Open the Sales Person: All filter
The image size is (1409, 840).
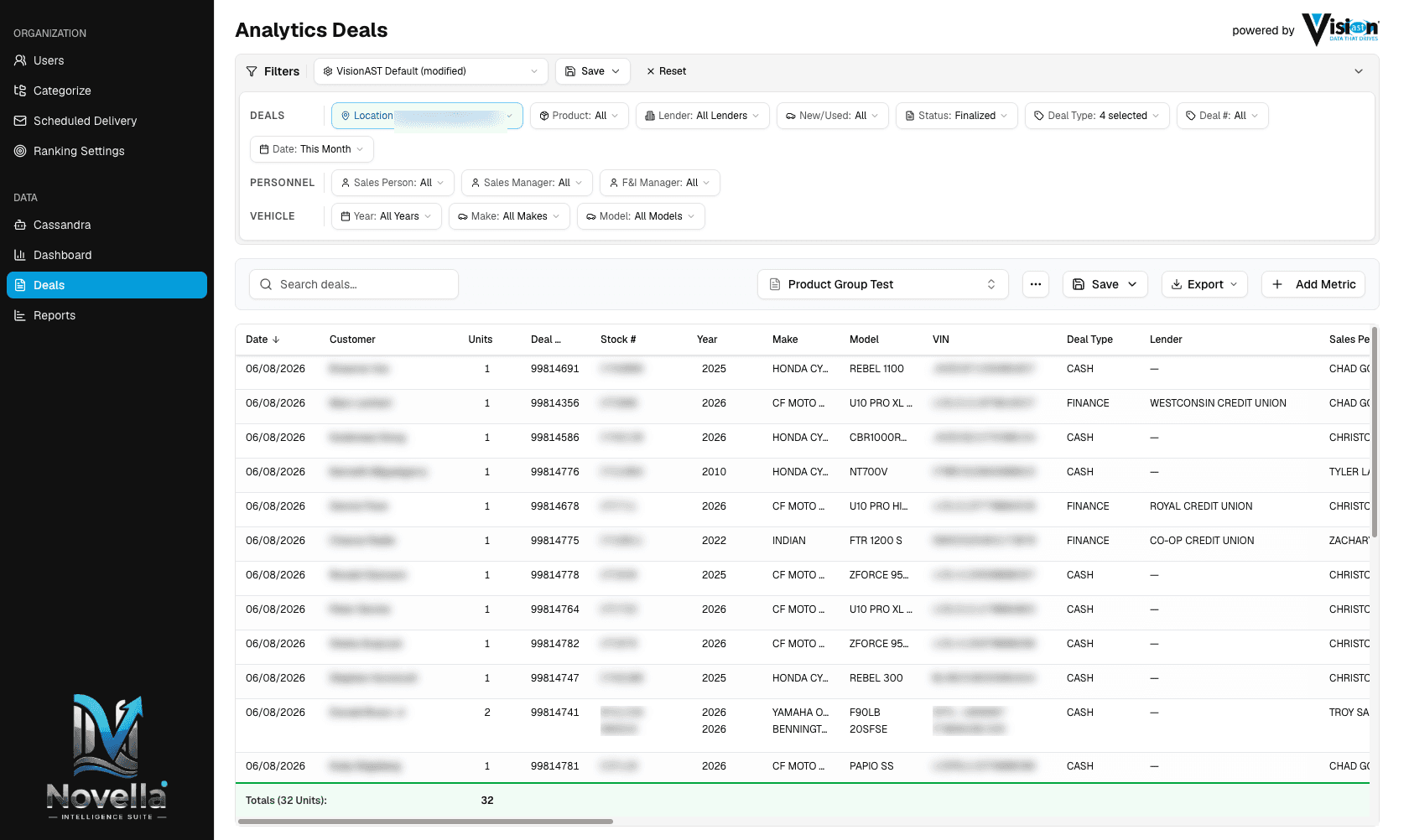click(393, 183)
